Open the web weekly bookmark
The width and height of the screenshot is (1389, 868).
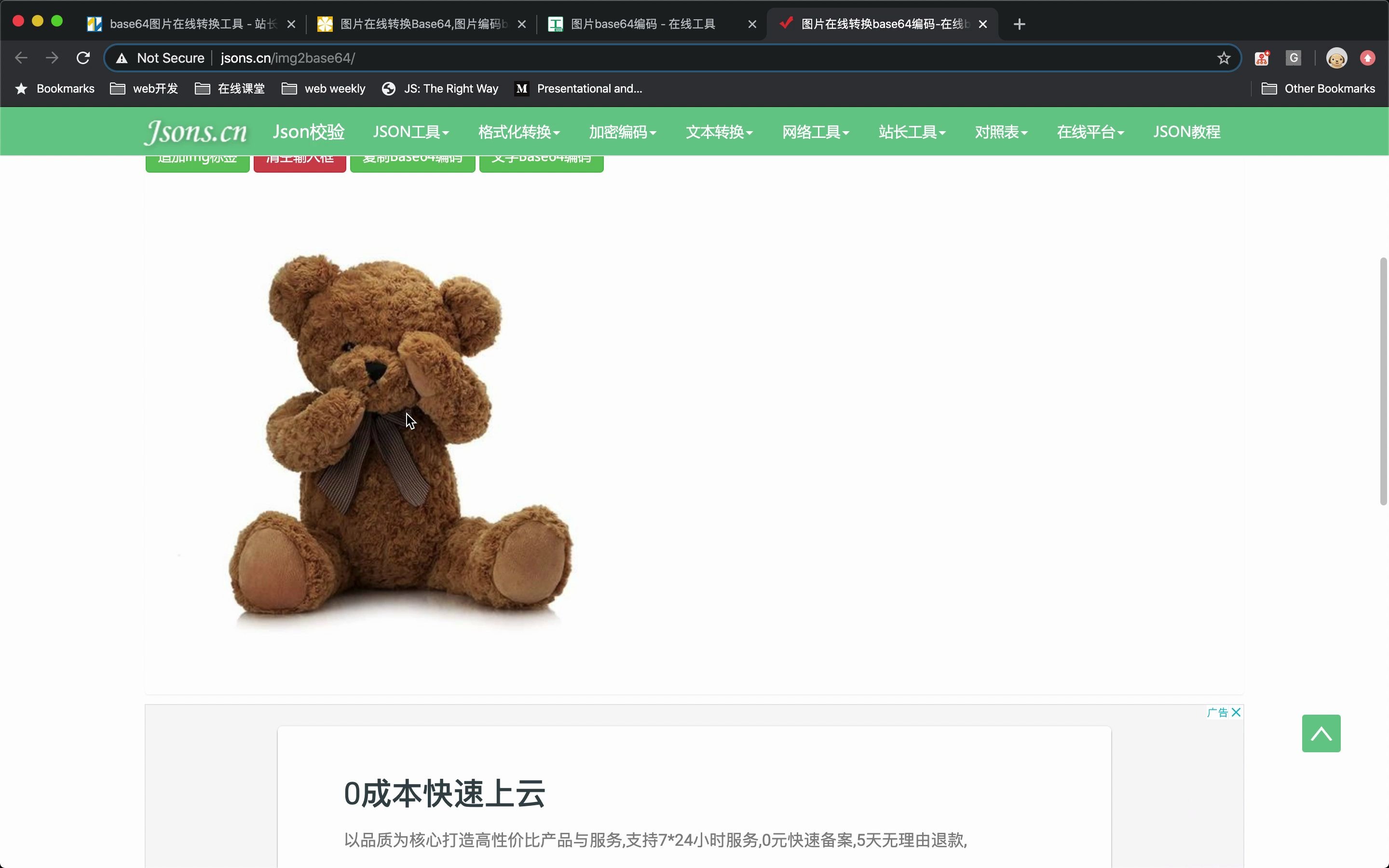coord(323,88)
